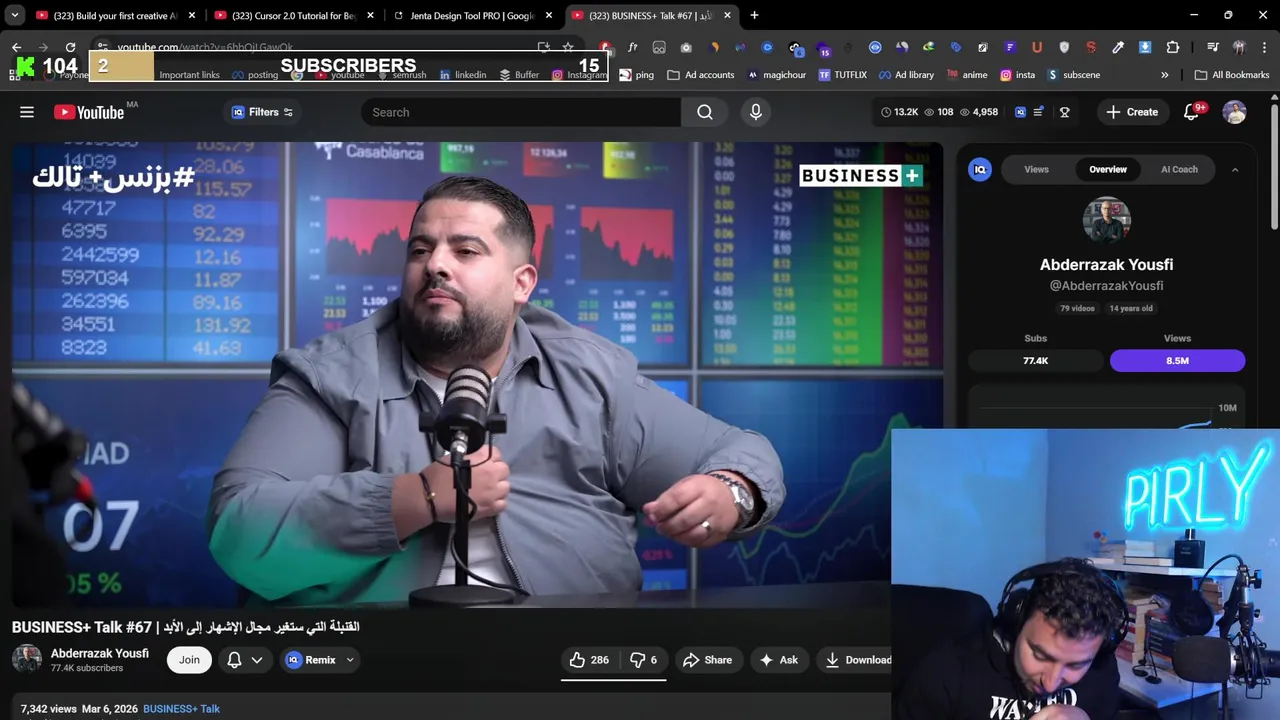Screen dimensions: 1280x720
Task: Switch to the Overview tab
Action: (x=1108, y=169)
